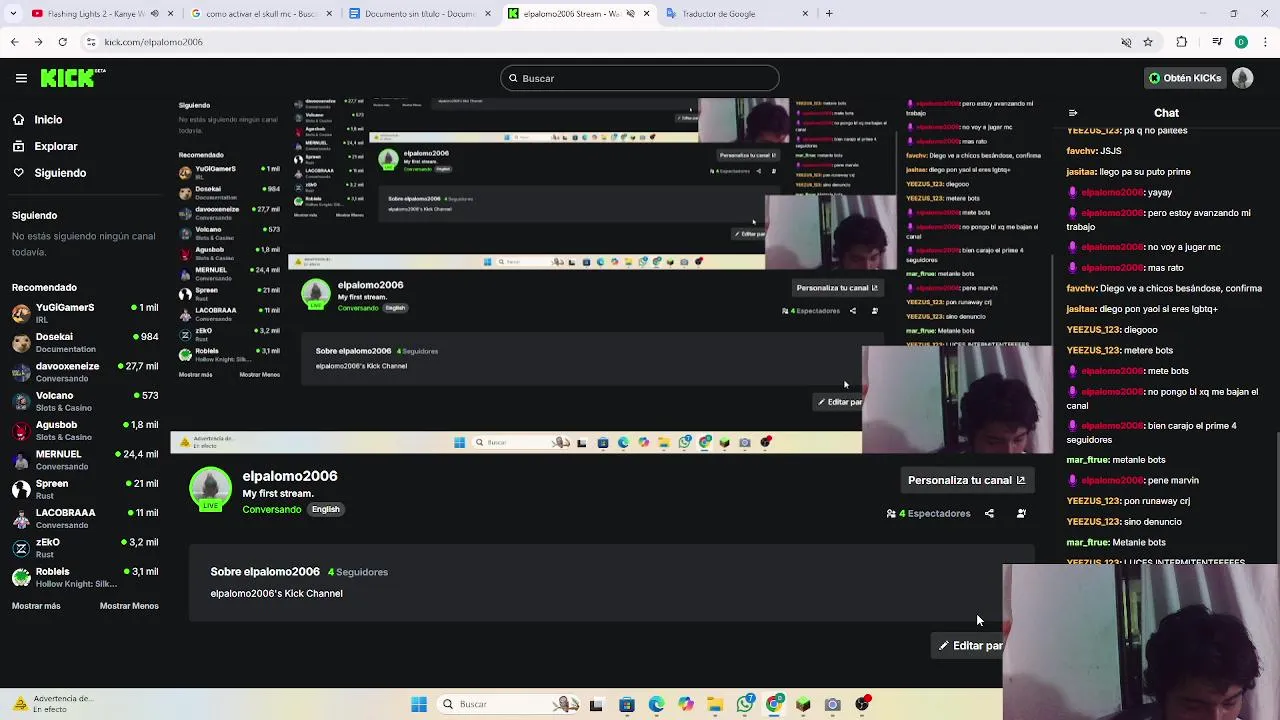
Task: Click muted site sound icon in address bar
Action: (x=1126, y=42)
